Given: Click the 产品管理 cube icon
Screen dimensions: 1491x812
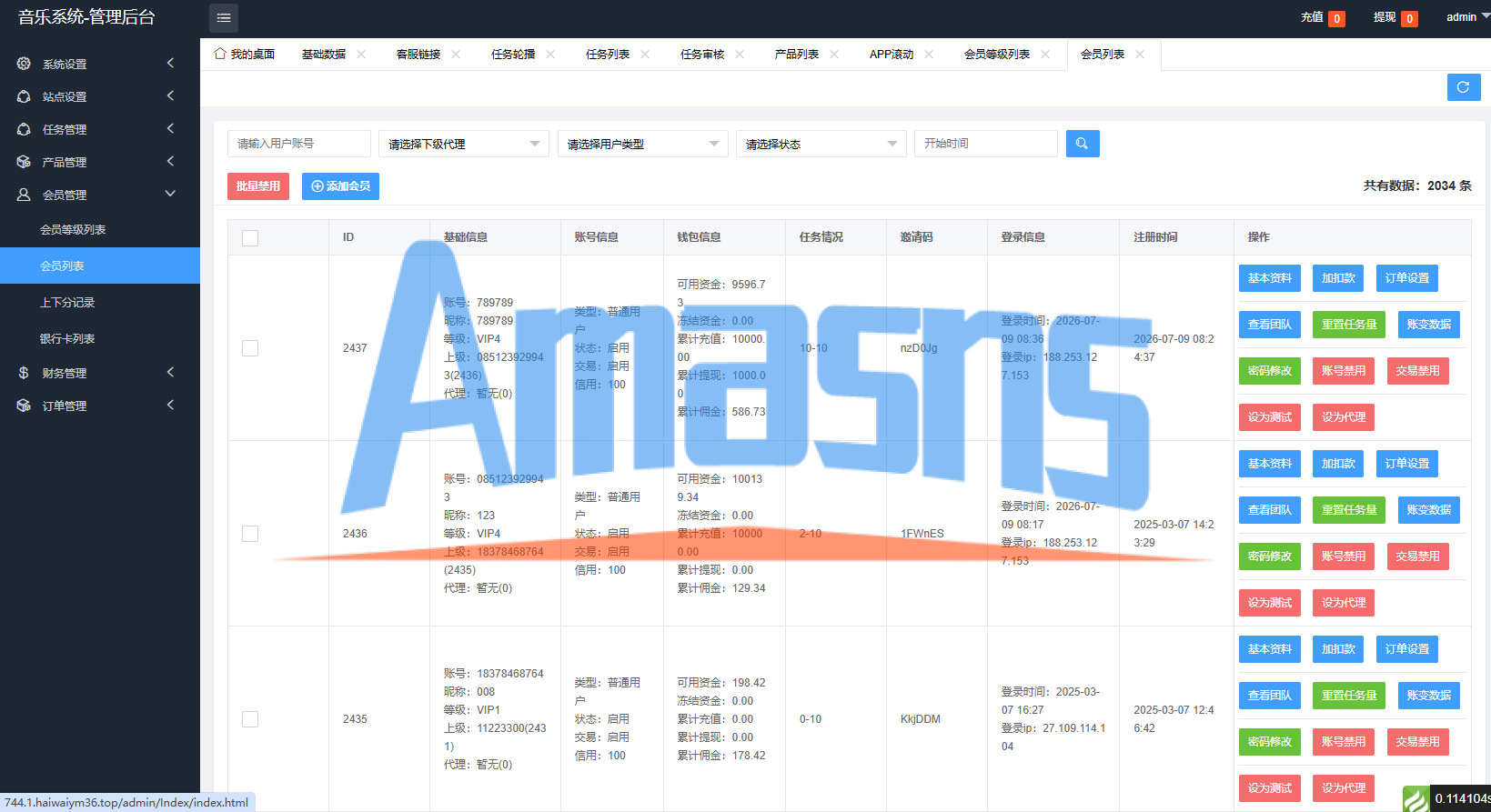Looking at the screenshot, I should pyautogui.click(x=24, y=162).
